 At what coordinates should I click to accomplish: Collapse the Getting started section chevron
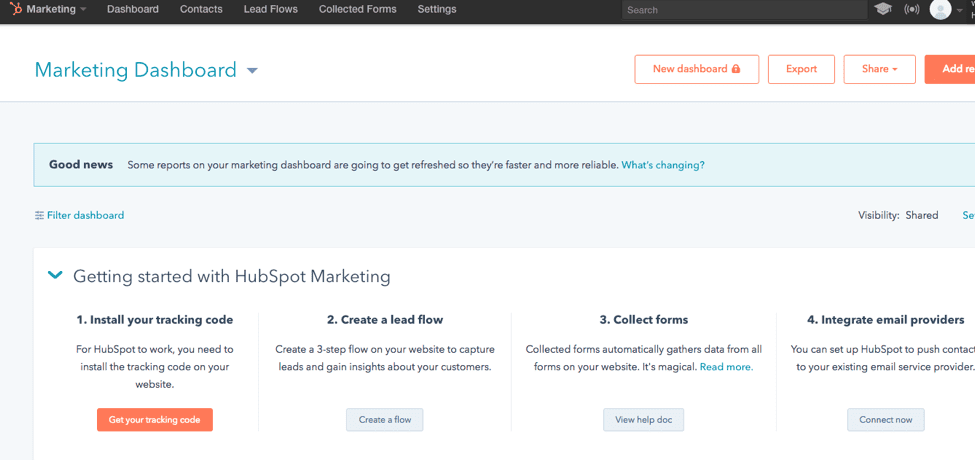click(55, 275)
